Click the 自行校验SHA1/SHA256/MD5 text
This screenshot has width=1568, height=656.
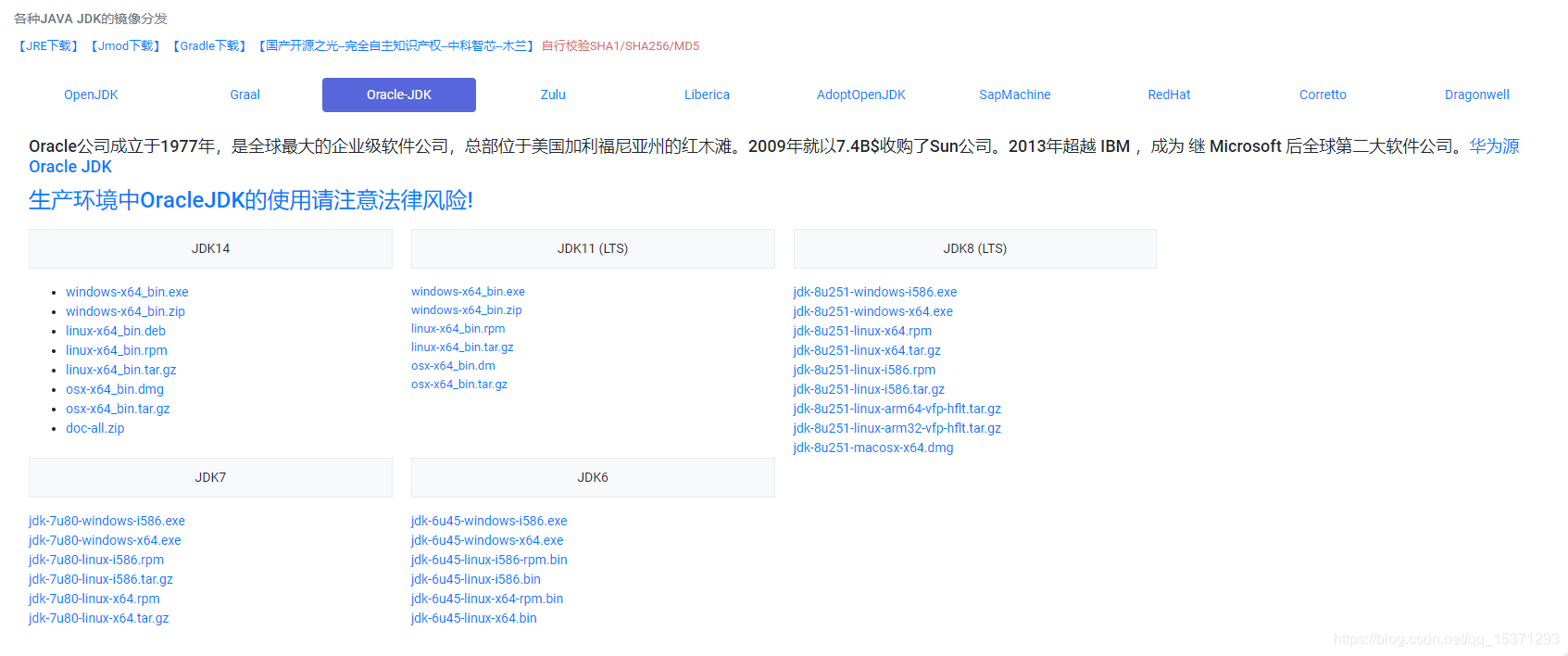coord(621,46)
